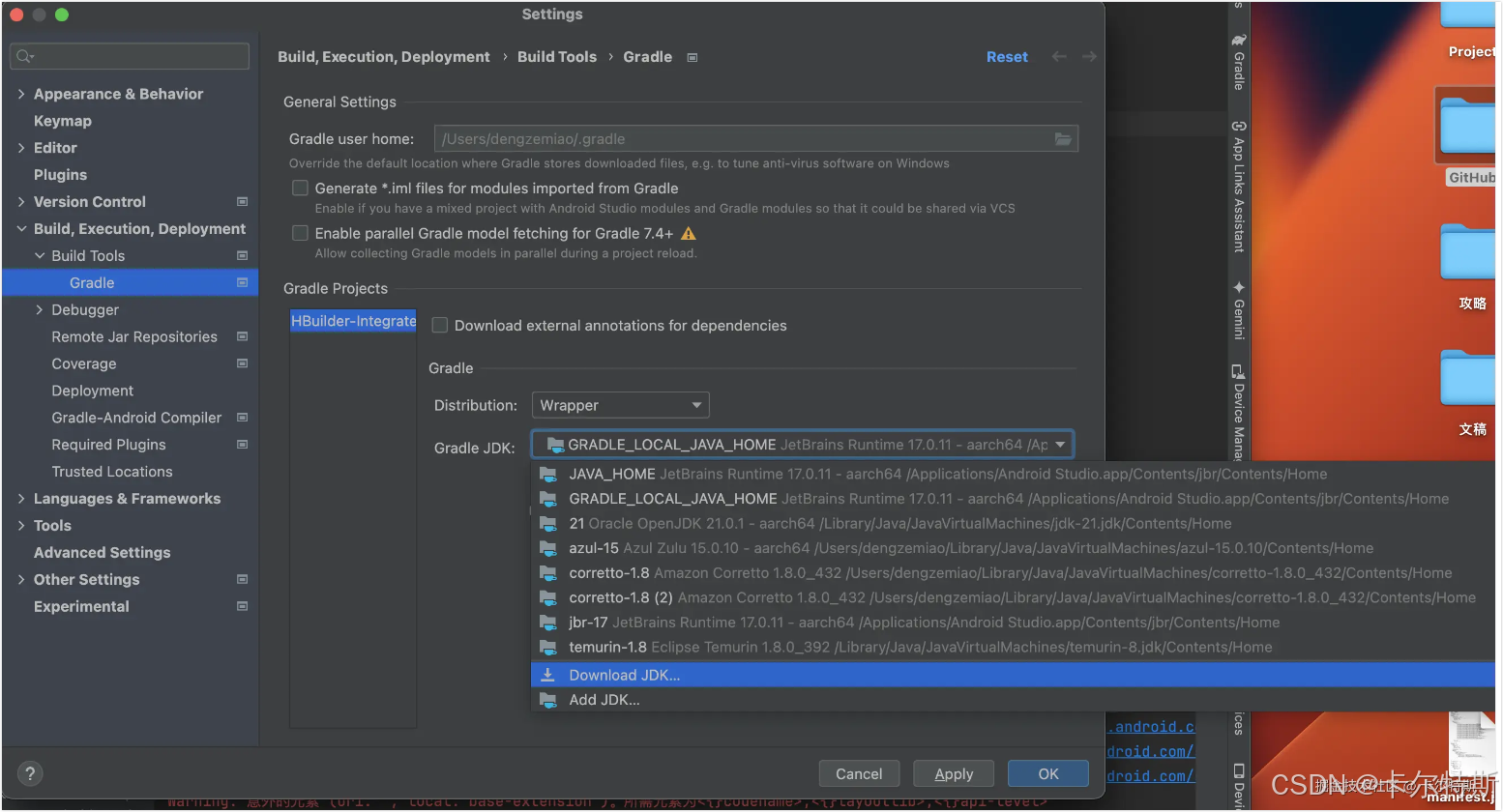Click the Cancel button
Image resolution: width=1503 pixels, height=812 pixels.
pos(859,774)
